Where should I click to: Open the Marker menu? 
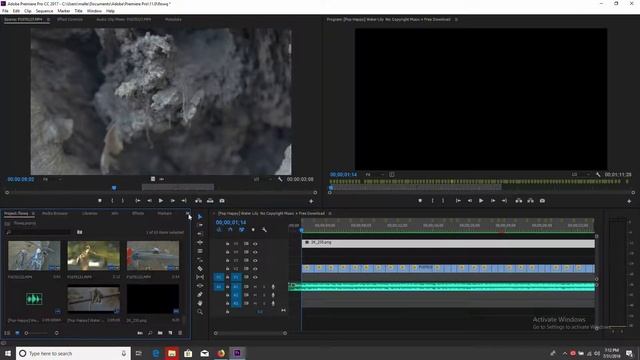(x=64, y=11)
